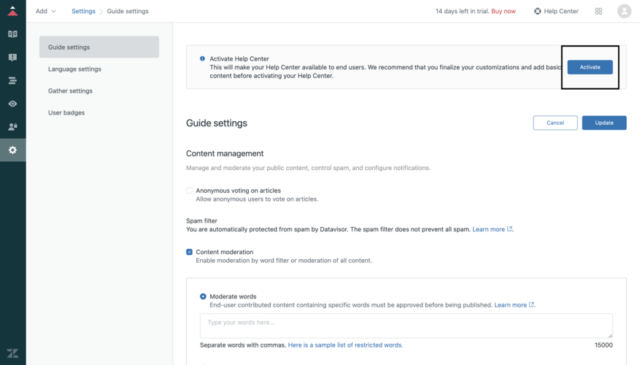Open the user profile avatar
The height and width of the screenshot is (365, 640).
[624, 11]
